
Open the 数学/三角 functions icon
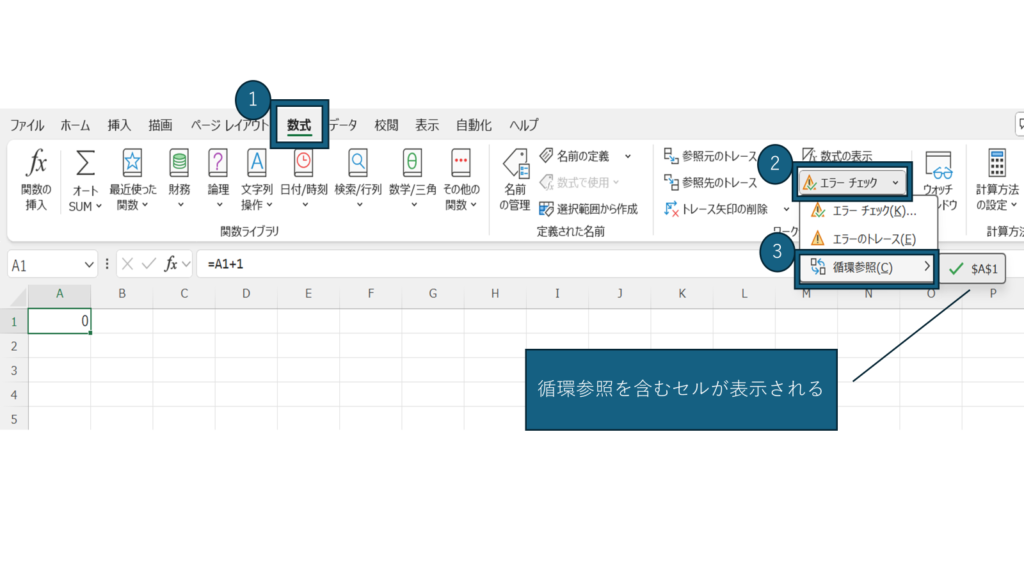click(411, 163)
